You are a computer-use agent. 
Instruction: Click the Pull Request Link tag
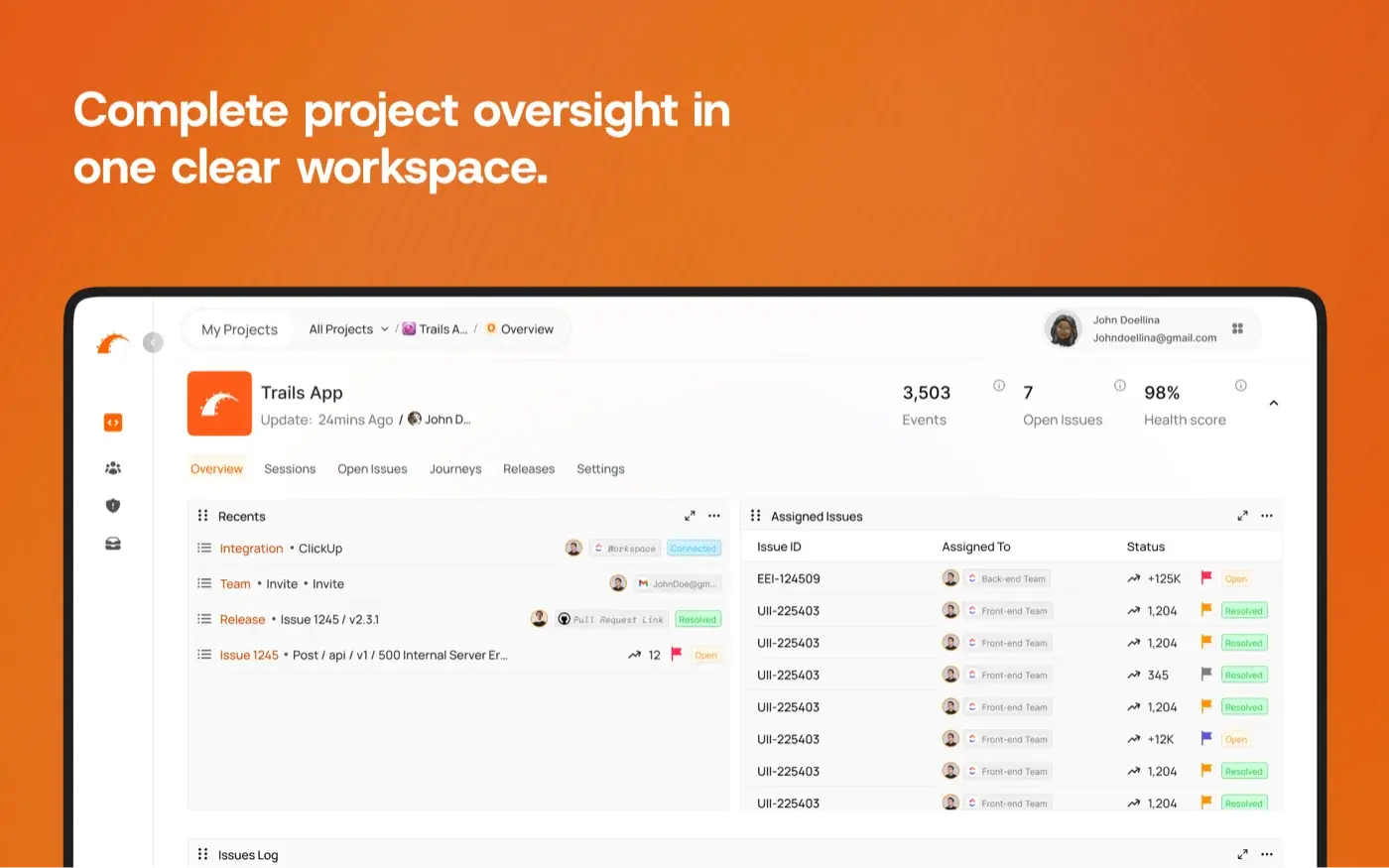click(611, 619)
